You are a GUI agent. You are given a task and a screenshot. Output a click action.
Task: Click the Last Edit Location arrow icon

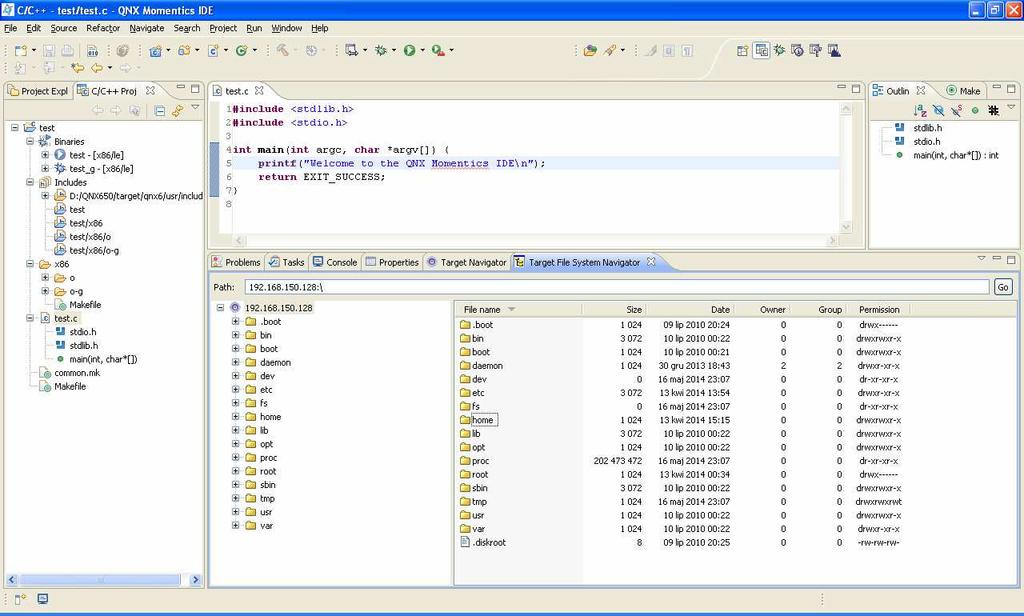(78, 67)
